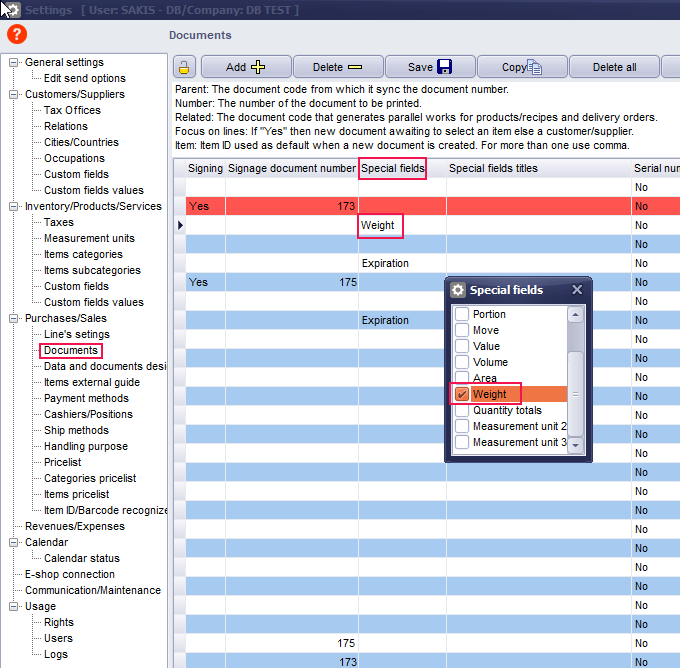Tick the Volume checkbox
680x668 pixels.
(x=462, y=362)
